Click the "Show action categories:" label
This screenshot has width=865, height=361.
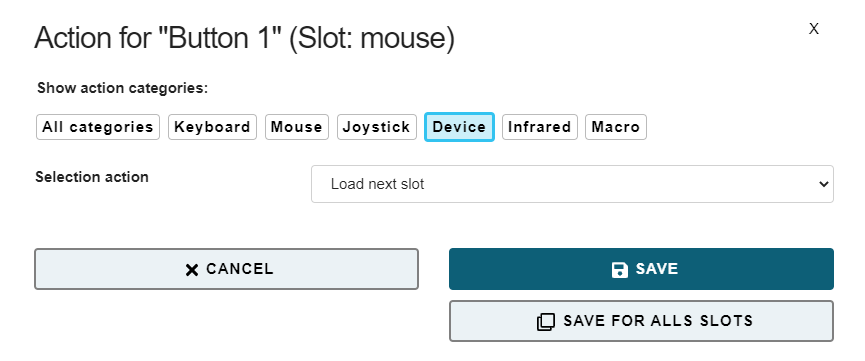click(x=122, y=88)
